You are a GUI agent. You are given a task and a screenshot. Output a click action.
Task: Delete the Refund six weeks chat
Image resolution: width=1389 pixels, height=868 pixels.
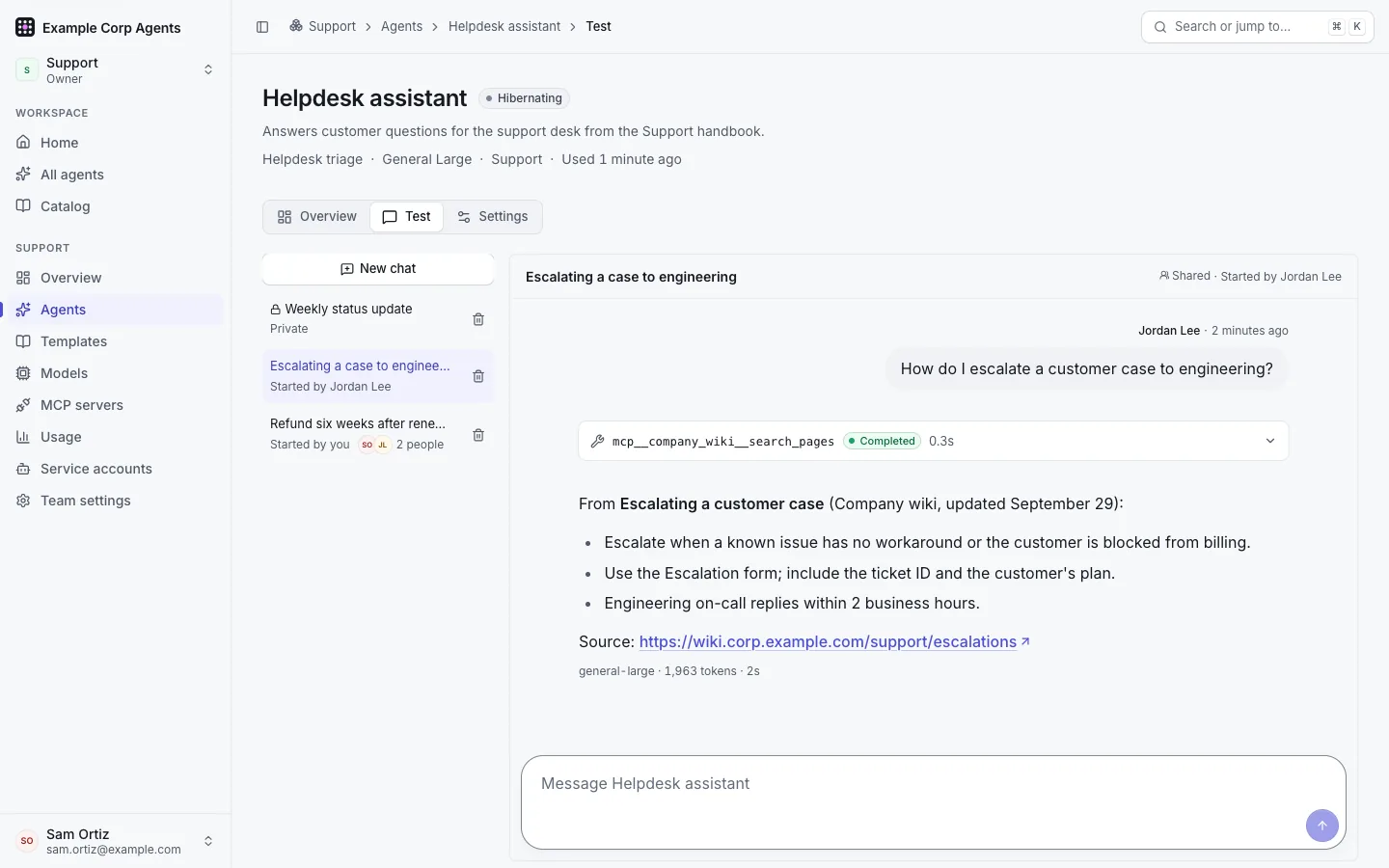click(478, 435)
